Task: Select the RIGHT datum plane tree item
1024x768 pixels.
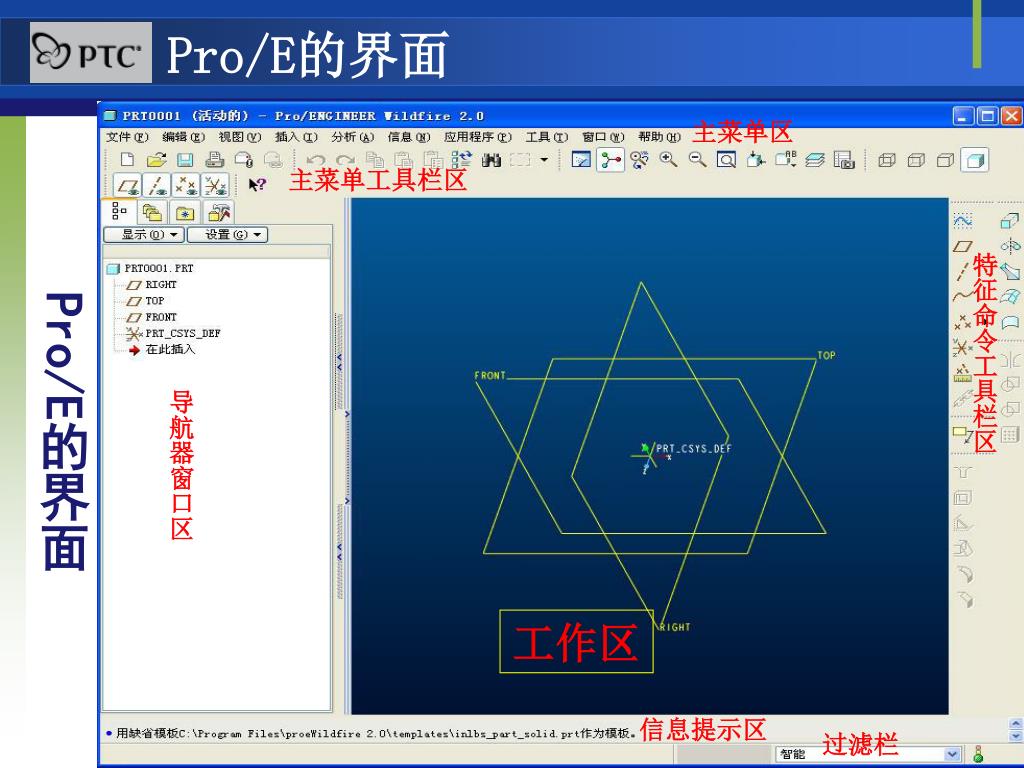Action: point(152,285)
